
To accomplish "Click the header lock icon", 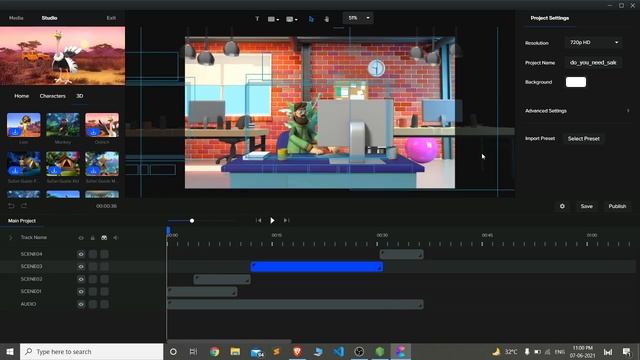I will (x=93, y=238).
